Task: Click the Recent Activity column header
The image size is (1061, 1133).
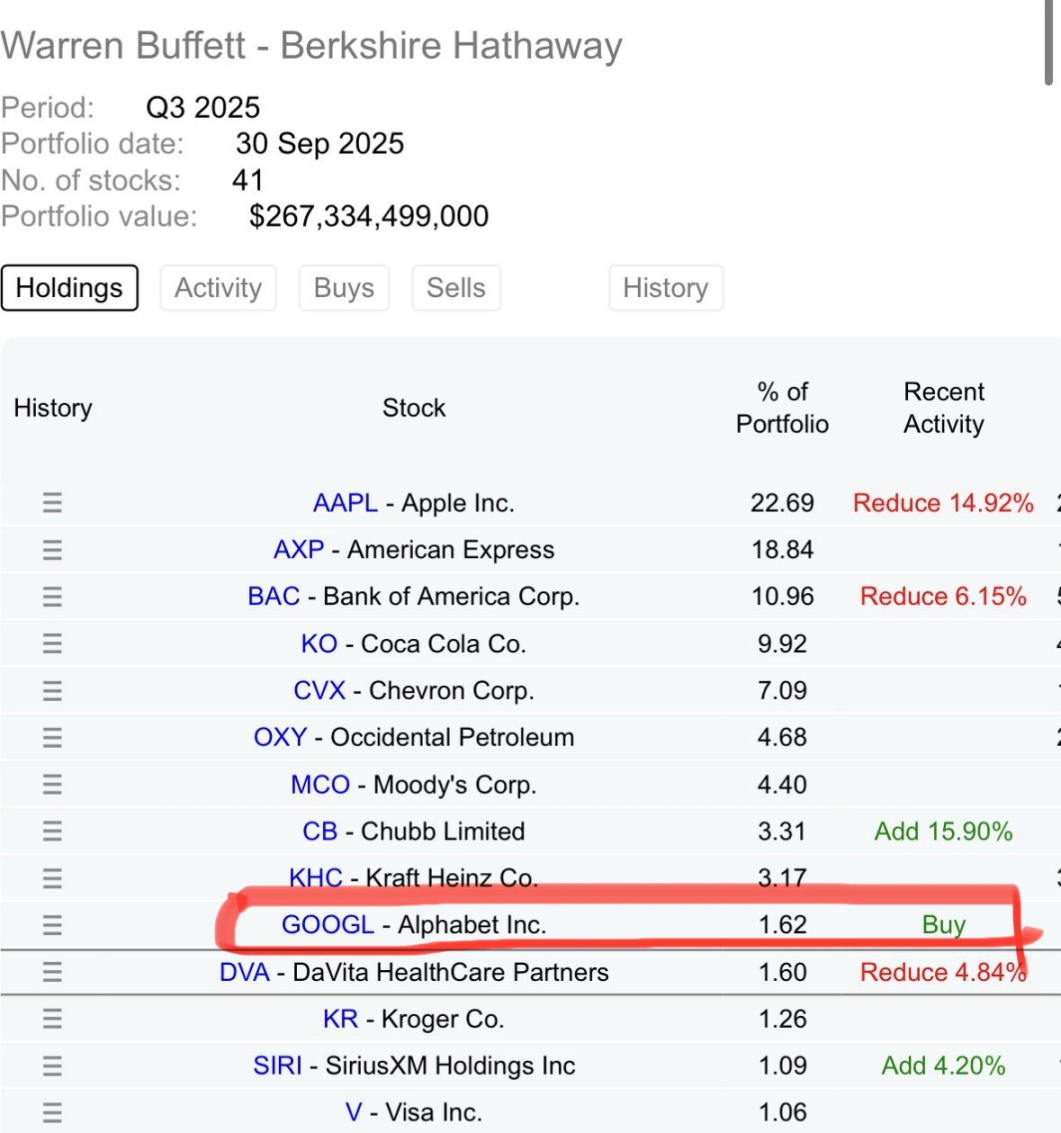Action: tap(943, 408)
